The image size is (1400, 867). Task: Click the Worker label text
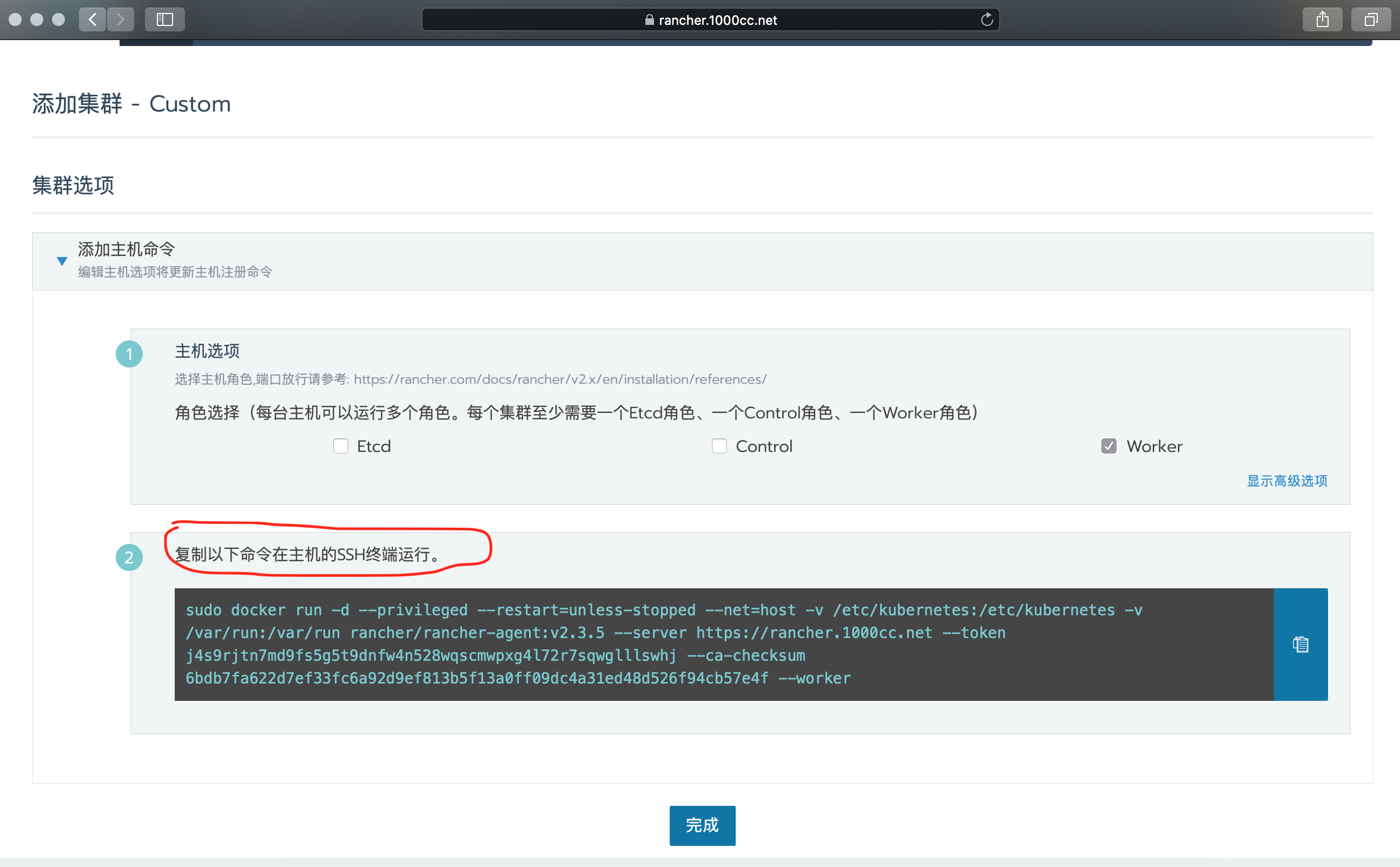pyautogui.click(x=1154, y=446)
